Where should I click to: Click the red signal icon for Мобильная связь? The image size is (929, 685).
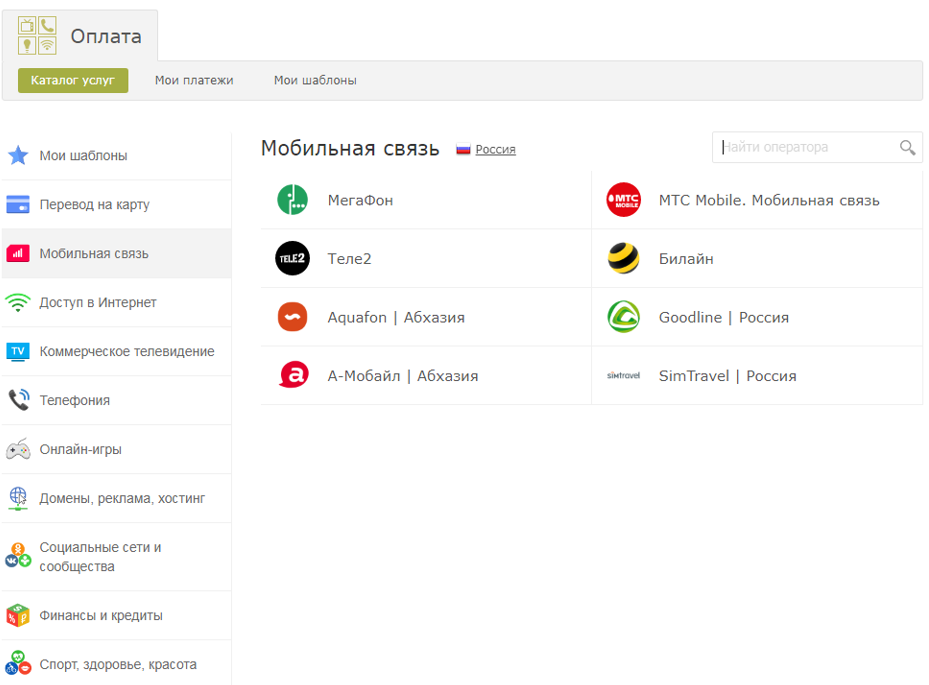(18, 253)
